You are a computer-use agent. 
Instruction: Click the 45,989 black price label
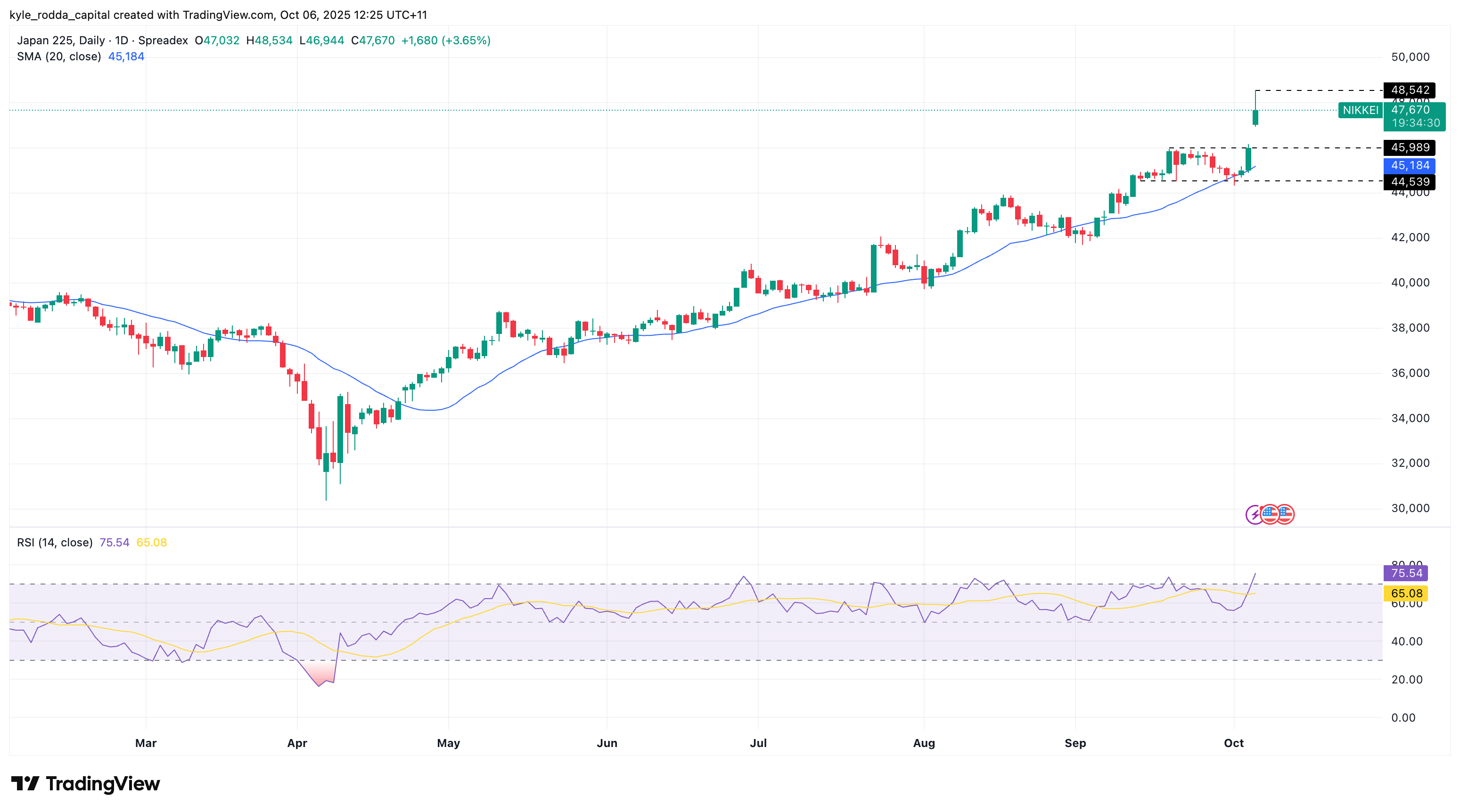tap(1410, 148)
